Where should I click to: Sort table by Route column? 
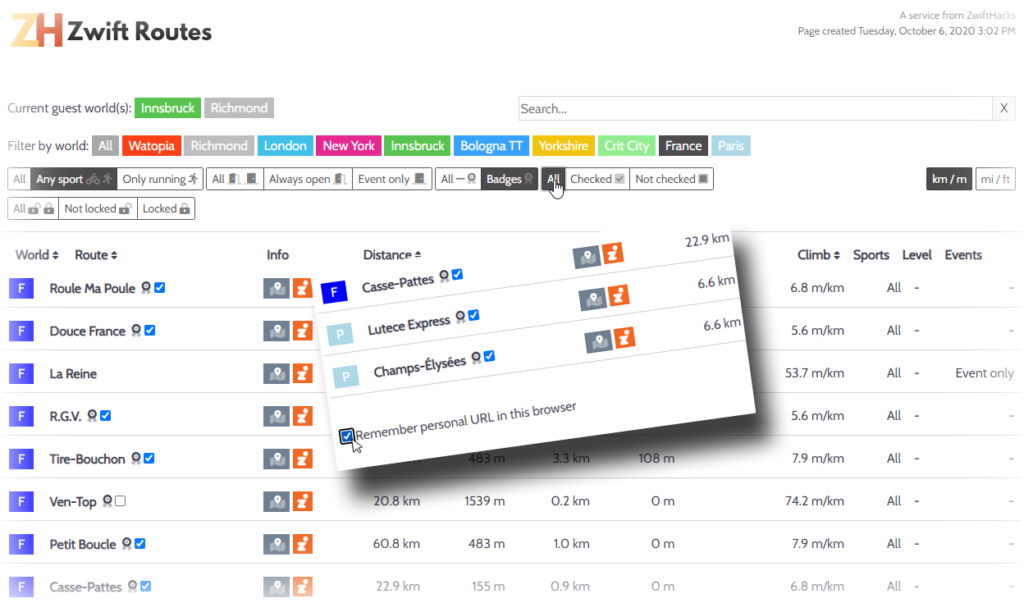pos(96,255)
